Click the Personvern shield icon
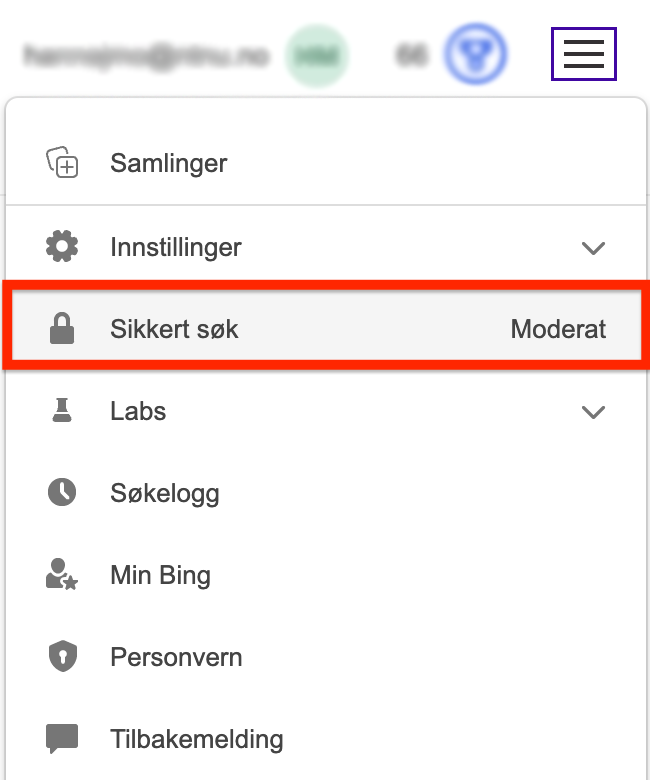This screenshot has width=650, height=780. tap(63, 657)
